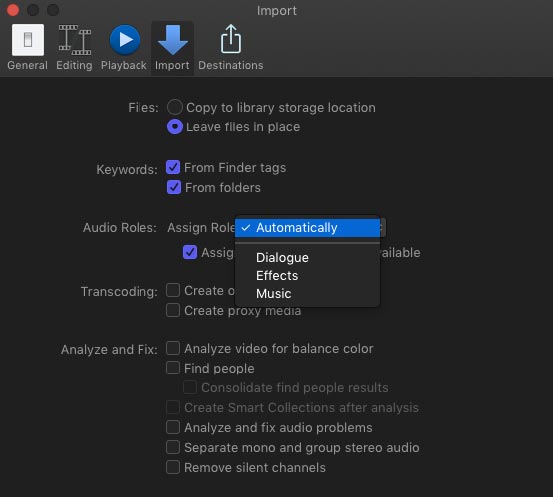The height and width of the screenshot is (497, 553).
Task: Enable Separate mono and group stereo audio
Action: pos(173,447)
